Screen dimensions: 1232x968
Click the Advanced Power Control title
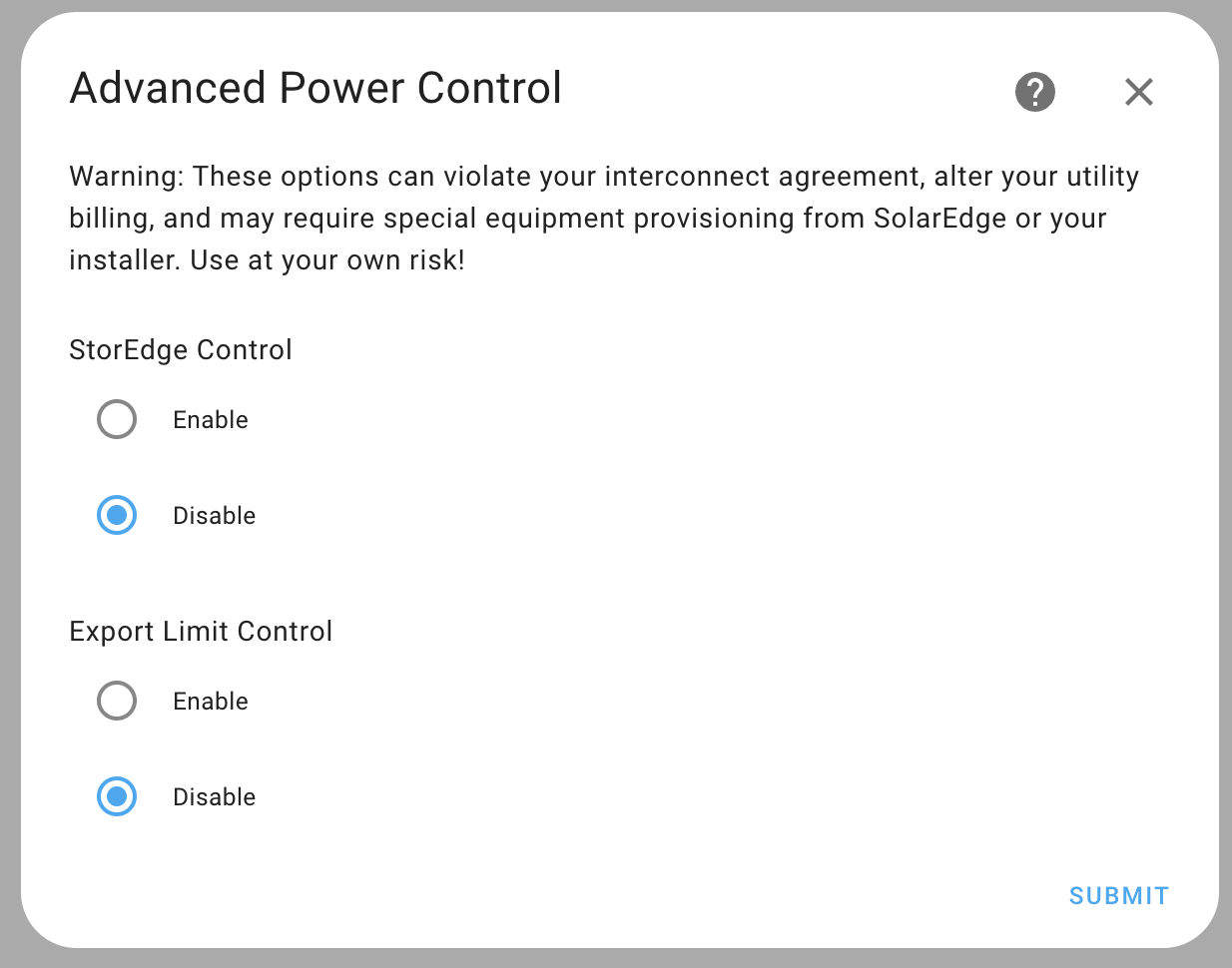click(314, 88)
